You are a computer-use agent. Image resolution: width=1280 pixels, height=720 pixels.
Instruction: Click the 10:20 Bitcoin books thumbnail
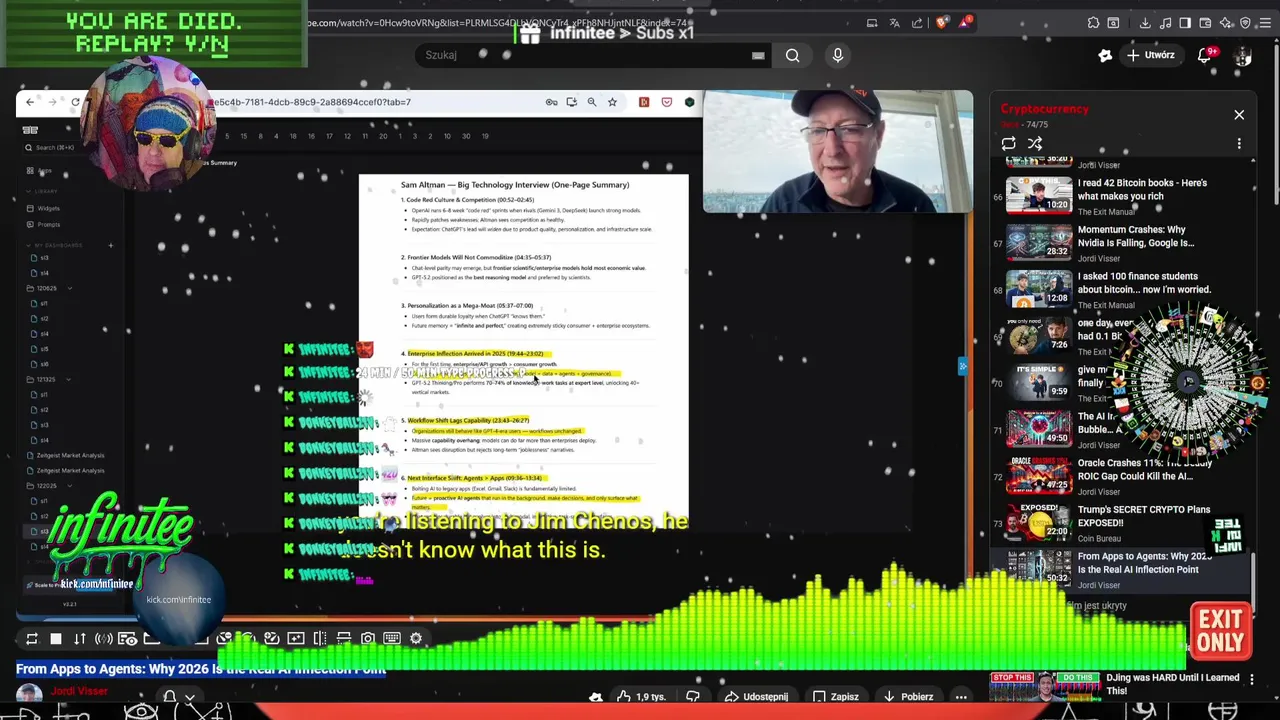click(x=1038, y=195)
